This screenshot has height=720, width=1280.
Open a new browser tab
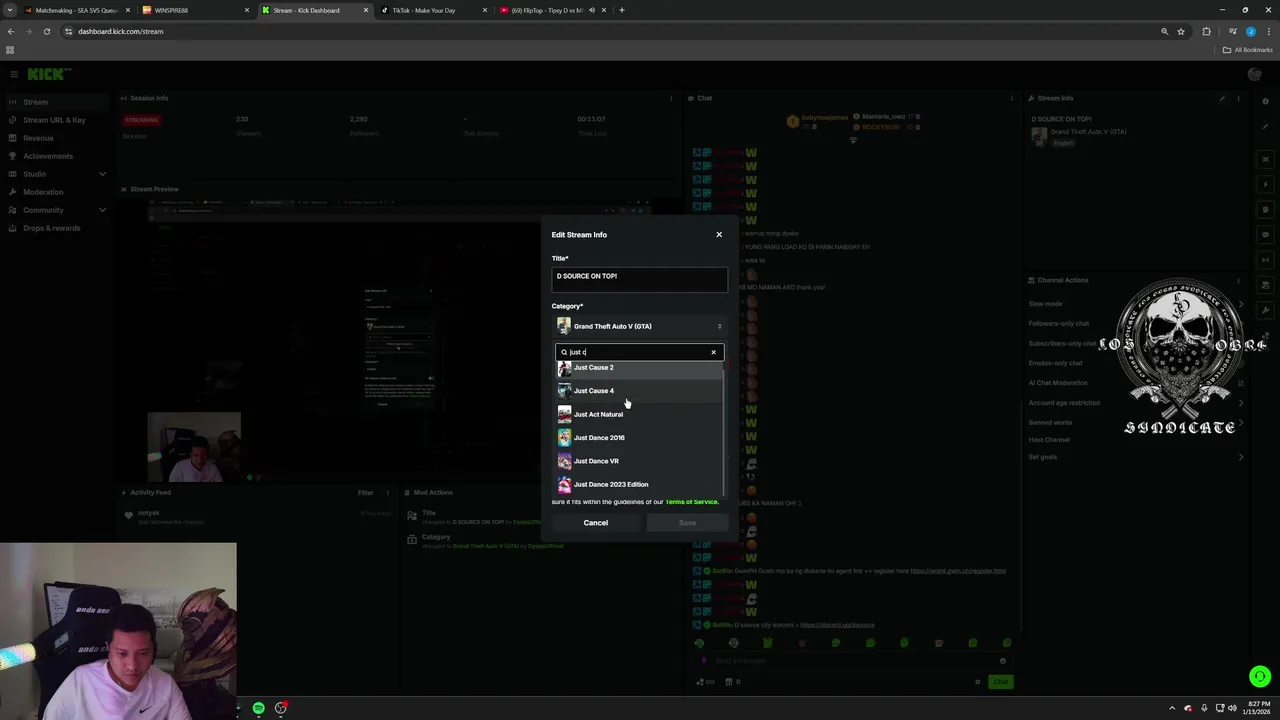pyautogui.click(x=621, y=10)
